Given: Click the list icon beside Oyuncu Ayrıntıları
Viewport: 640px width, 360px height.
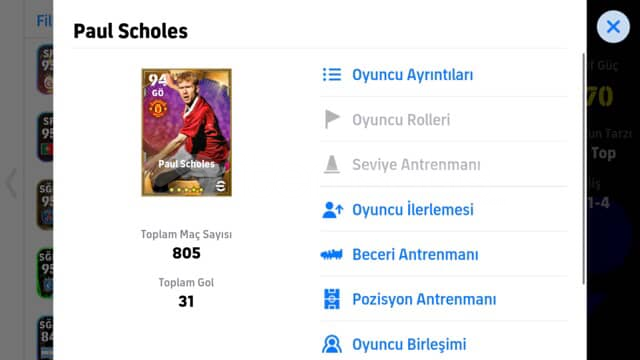Looking at the screenshot, I should pyautogui.click(x=332, y=75).
